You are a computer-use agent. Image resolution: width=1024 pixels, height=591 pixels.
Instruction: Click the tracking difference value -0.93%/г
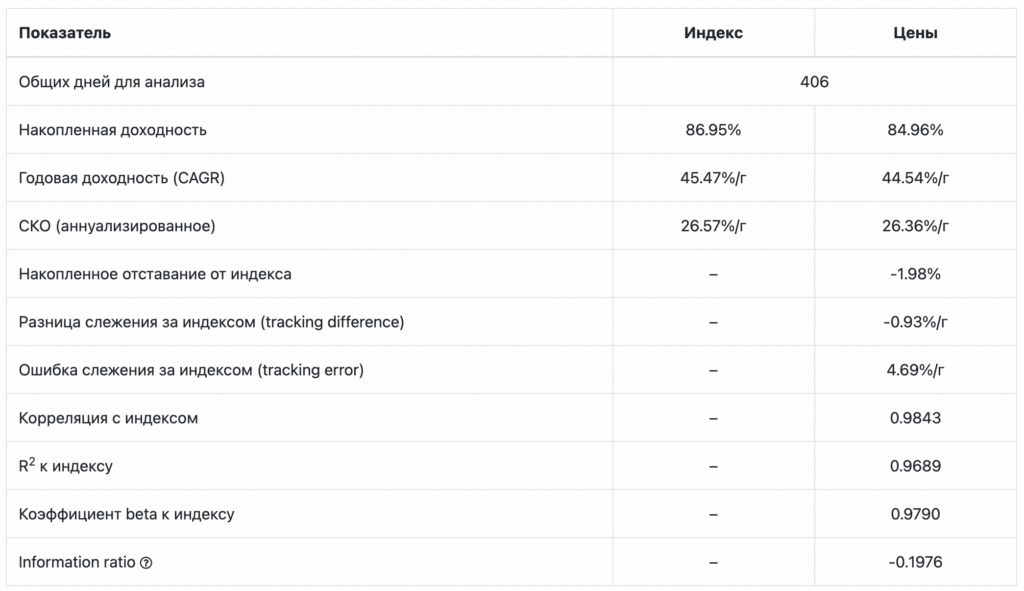point(915,322)
